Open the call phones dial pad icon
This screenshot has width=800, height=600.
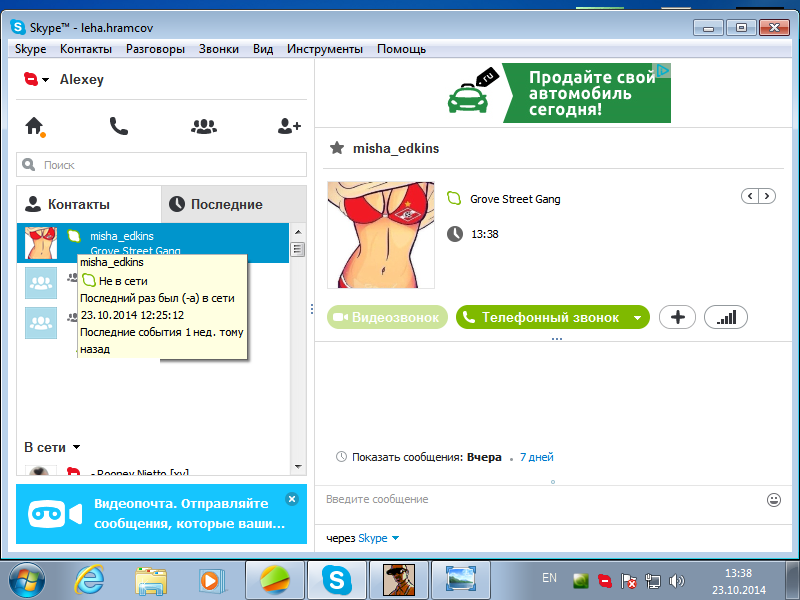click(x=118, y=126)
